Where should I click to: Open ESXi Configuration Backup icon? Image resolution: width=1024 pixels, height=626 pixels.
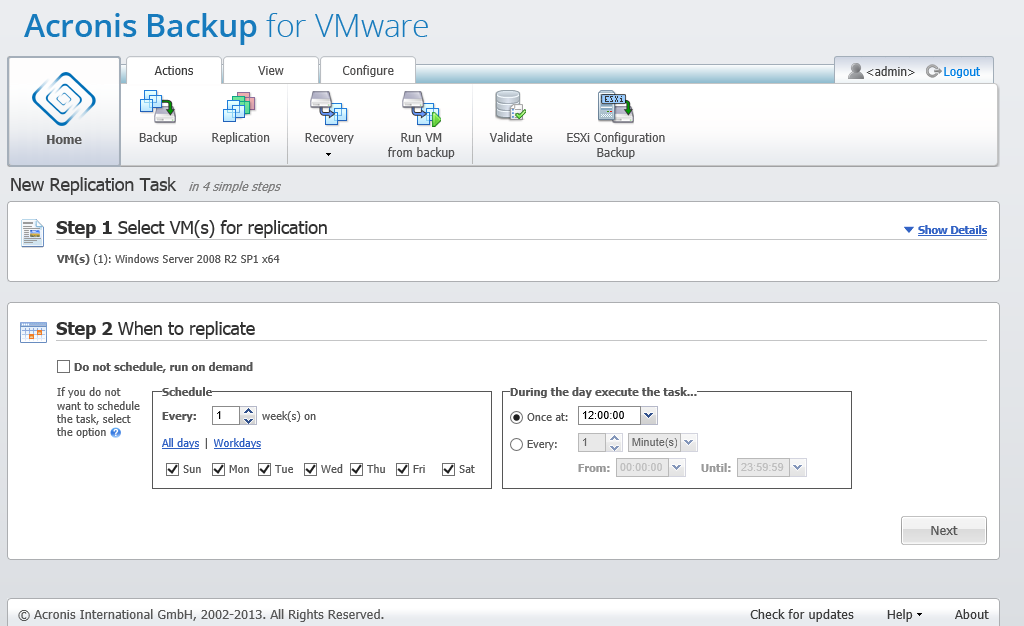[615, 107]
